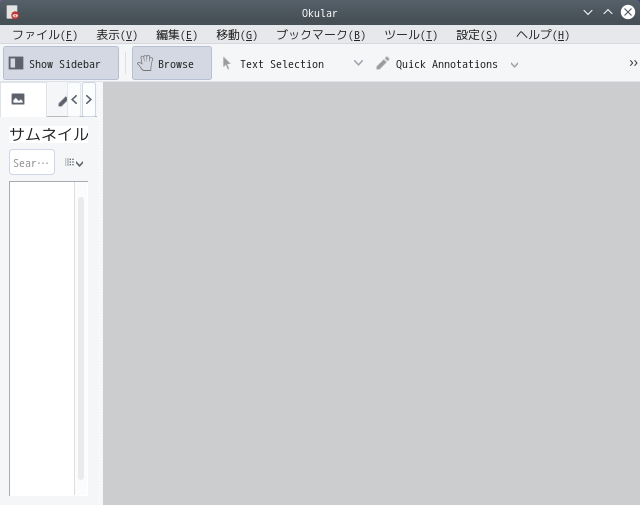
Task: Open the ヘルプ(H) menu
Action: click(542, 35)
